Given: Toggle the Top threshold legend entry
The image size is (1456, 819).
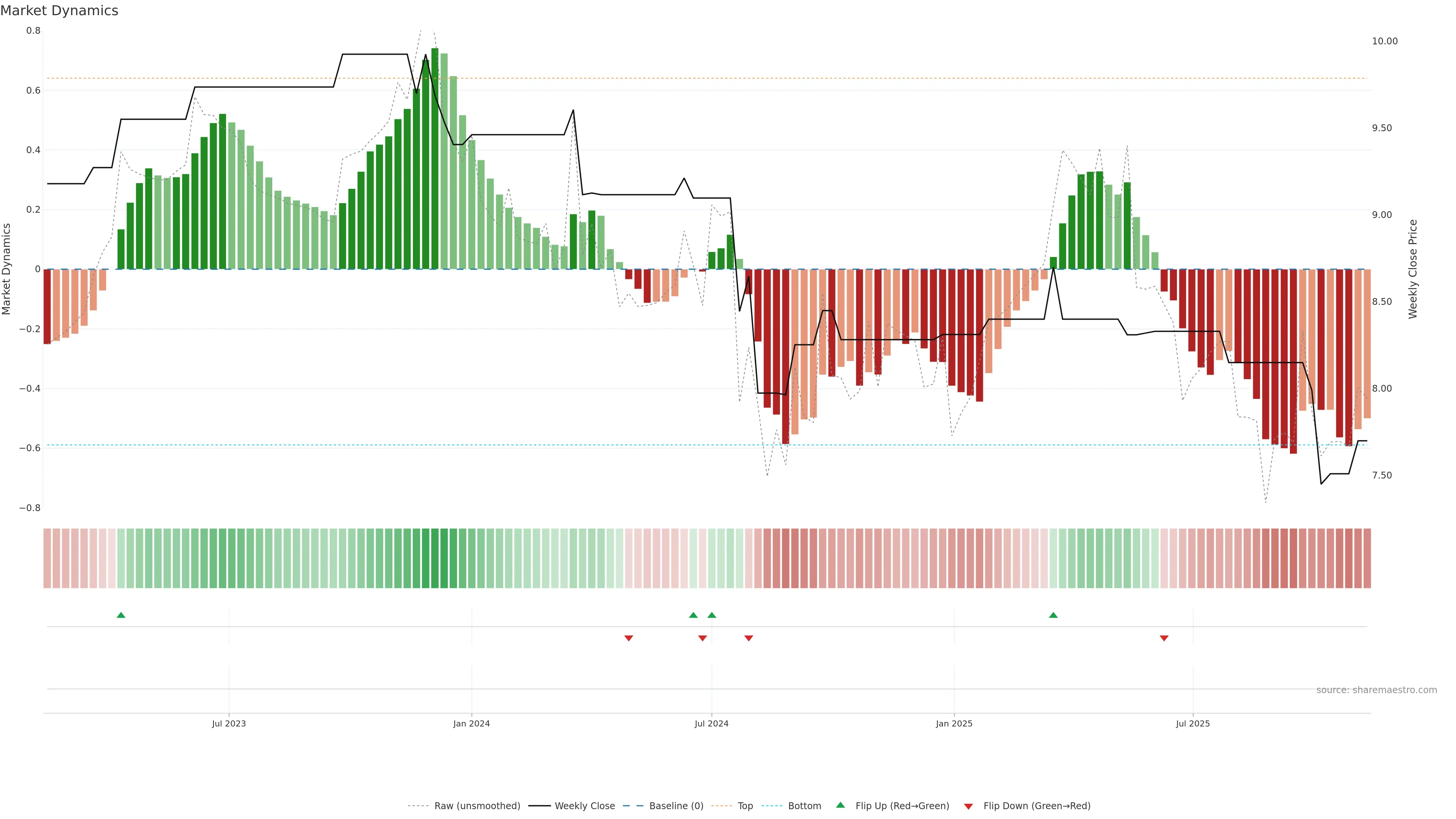Looking at the screenshot, I should pyautogui.click(x=745, y=806).
